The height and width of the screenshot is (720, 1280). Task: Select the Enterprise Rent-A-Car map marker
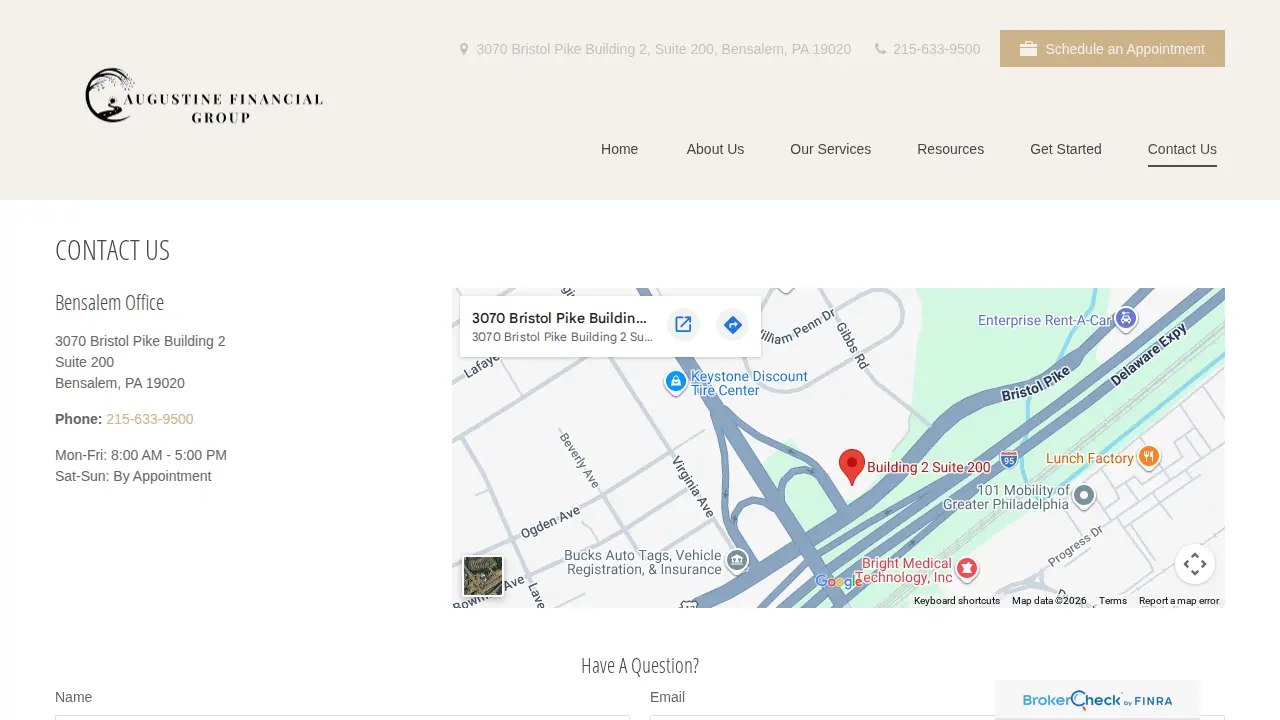1126,319
